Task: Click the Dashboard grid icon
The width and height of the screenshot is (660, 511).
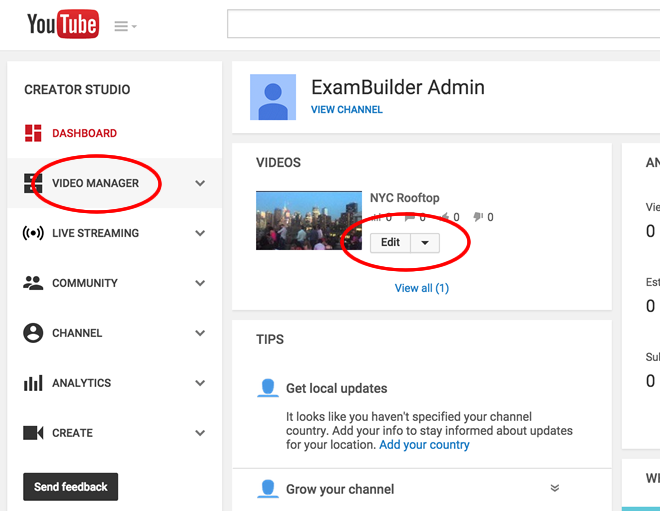Action: click(x=33, y=133)
